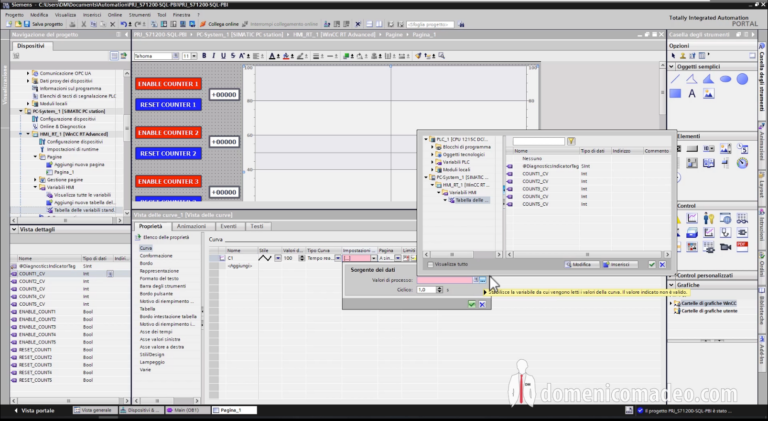Select Conformazione in properties list
The height and width of the screenshot is (421, 768).
pos(156,256)
